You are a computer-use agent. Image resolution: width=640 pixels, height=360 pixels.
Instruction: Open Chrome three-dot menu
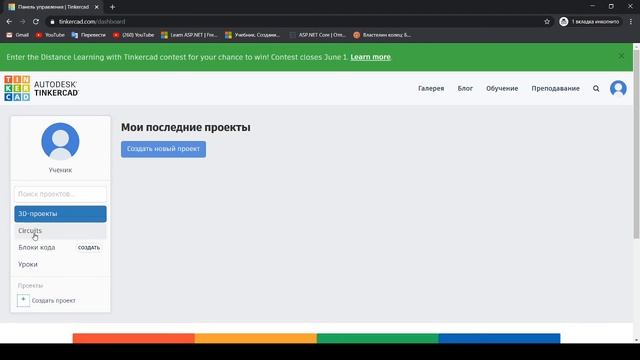[631, 22]
